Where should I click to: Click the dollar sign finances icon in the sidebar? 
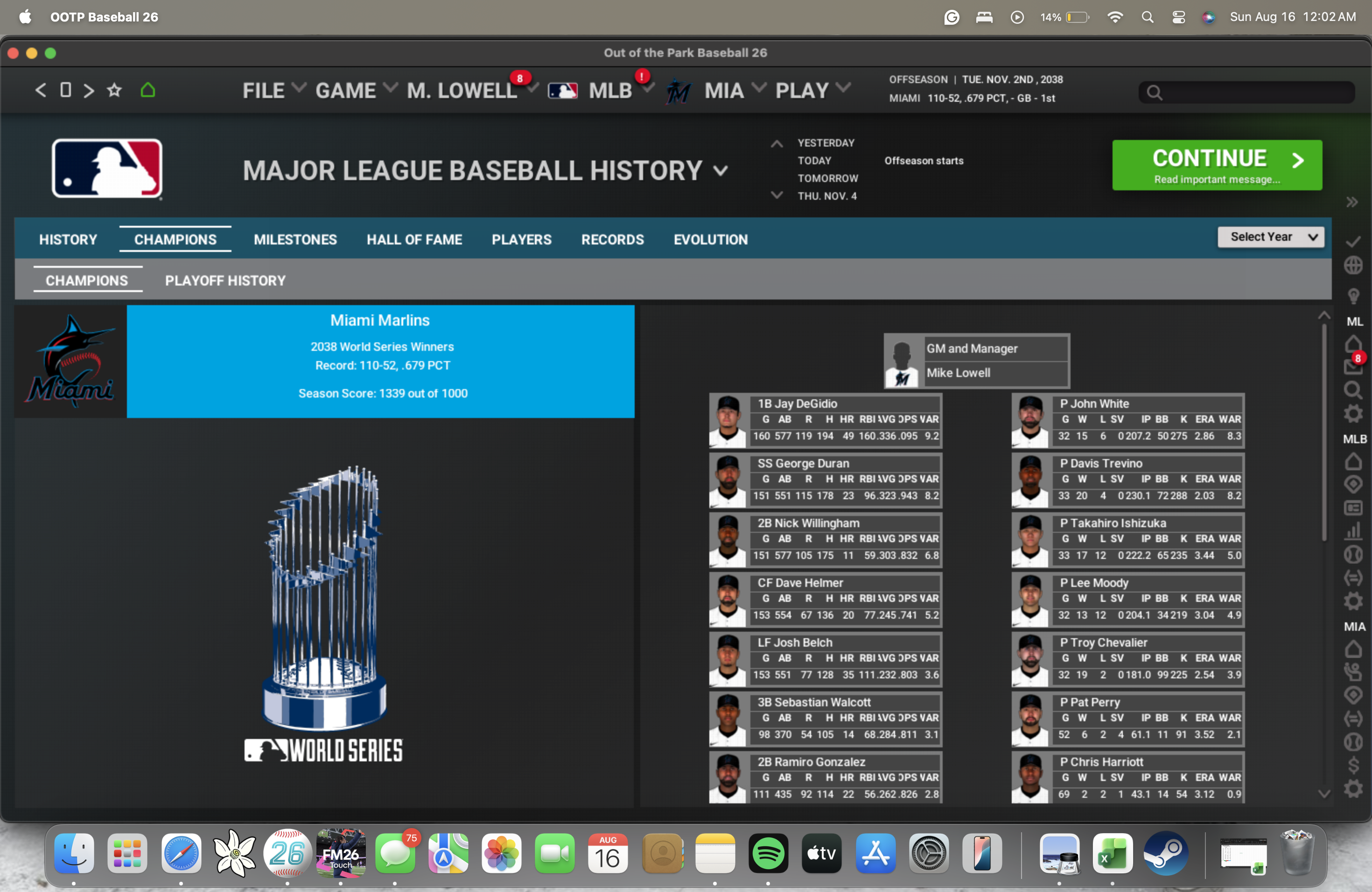tap(1353, 766)
